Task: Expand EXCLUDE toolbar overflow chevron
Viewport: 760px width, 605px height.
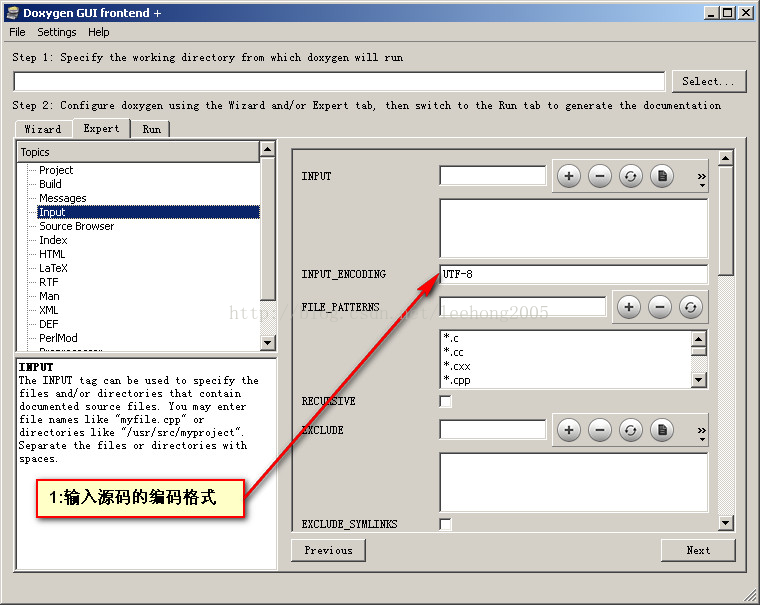Action: (701, 432)
